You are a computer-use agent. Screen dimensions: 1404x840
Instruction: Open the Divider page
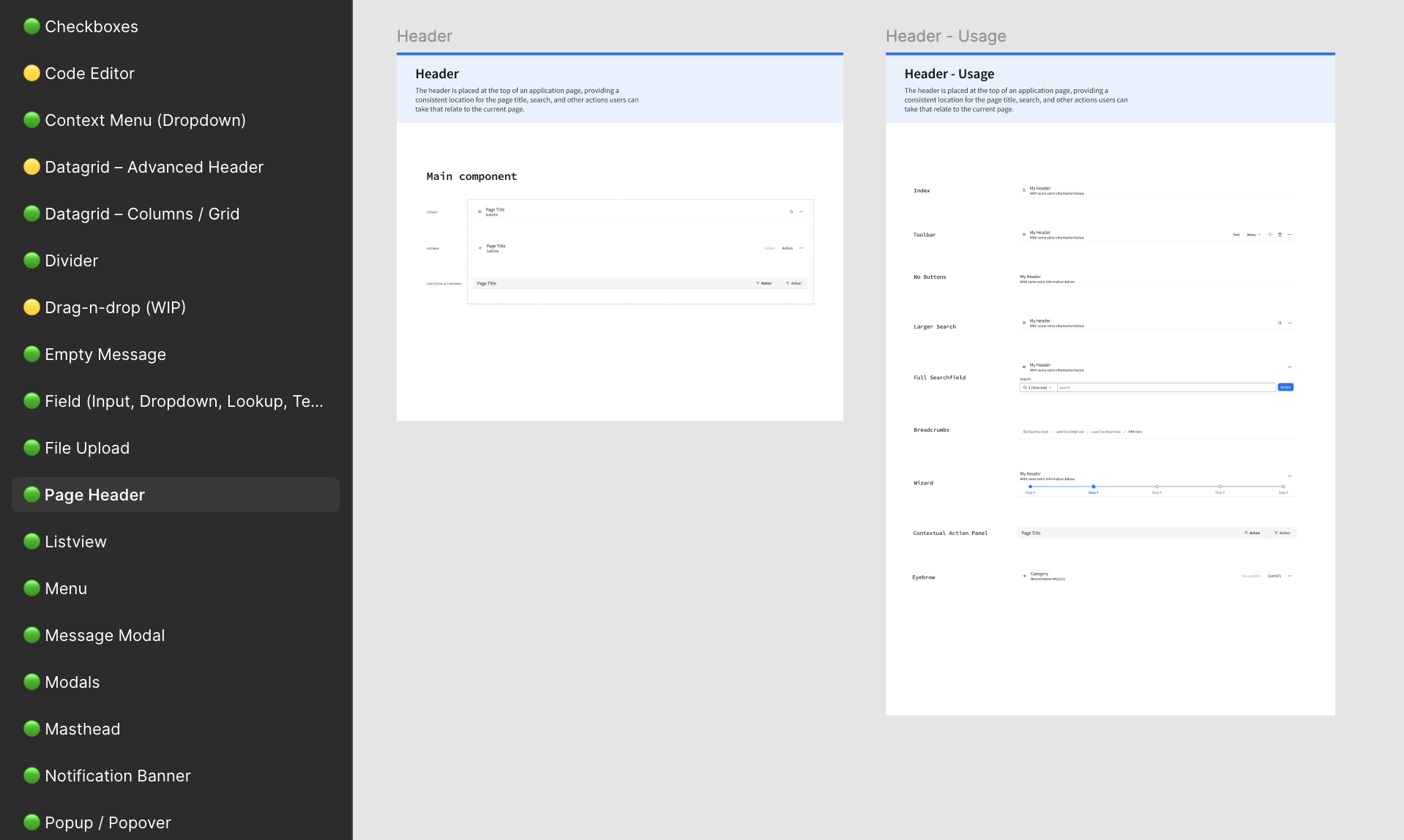176,260
